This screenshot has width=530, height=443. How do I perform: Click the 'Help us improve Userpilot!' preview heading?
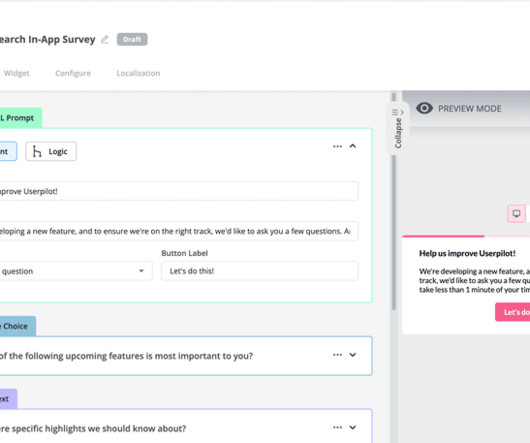[x=467, y=253]
